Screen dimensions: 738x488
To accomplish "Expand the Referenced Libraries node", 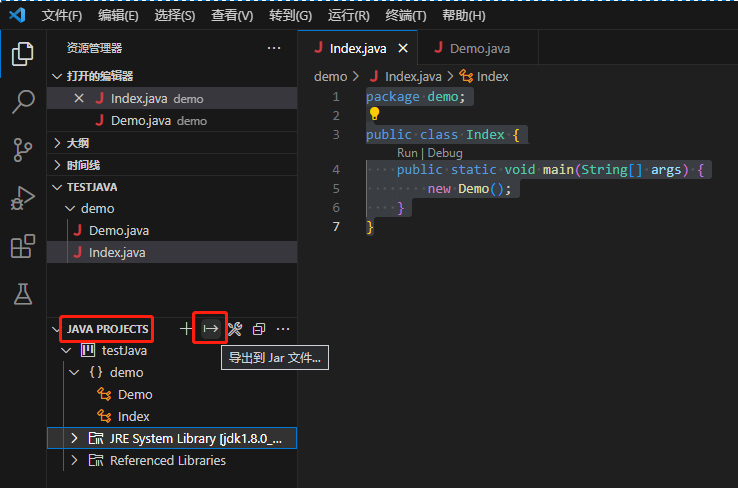I will 74,461.
